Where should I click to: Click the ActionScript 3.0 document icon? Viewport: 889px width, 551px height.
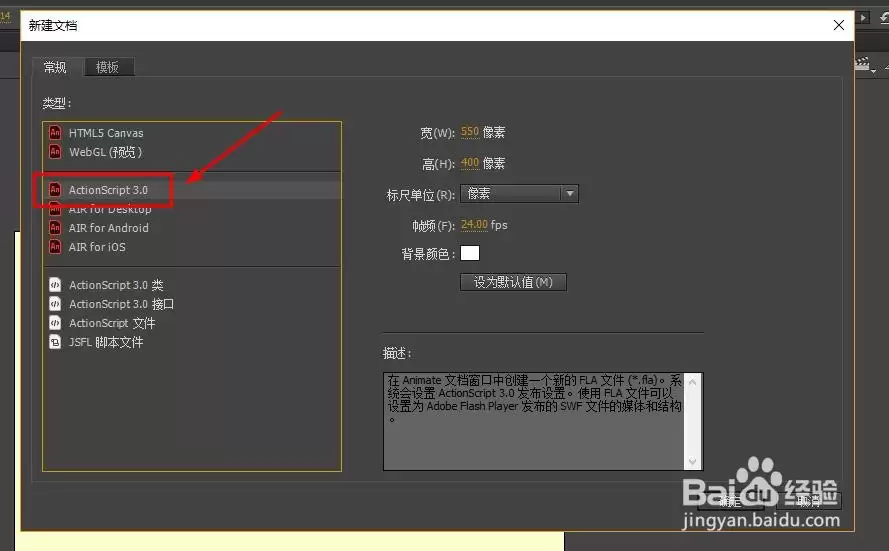point(55,189)
